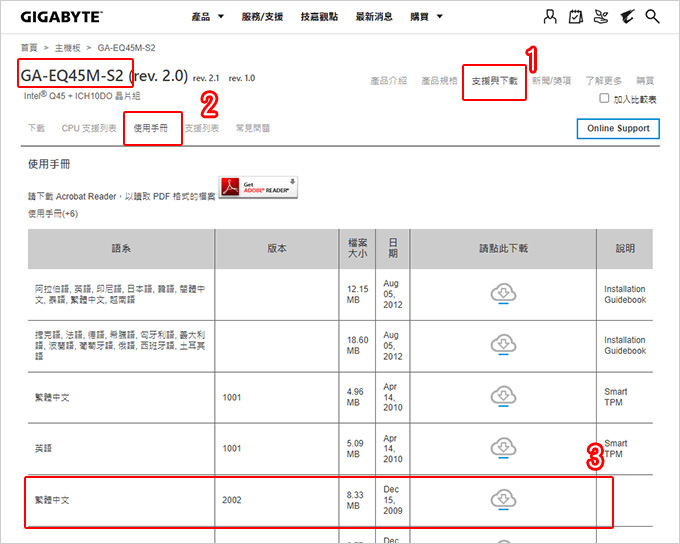Switch to rev. 1.0 link
Image resolution: width=680 pixels, height=544 pixels.
tap(242, 79)
